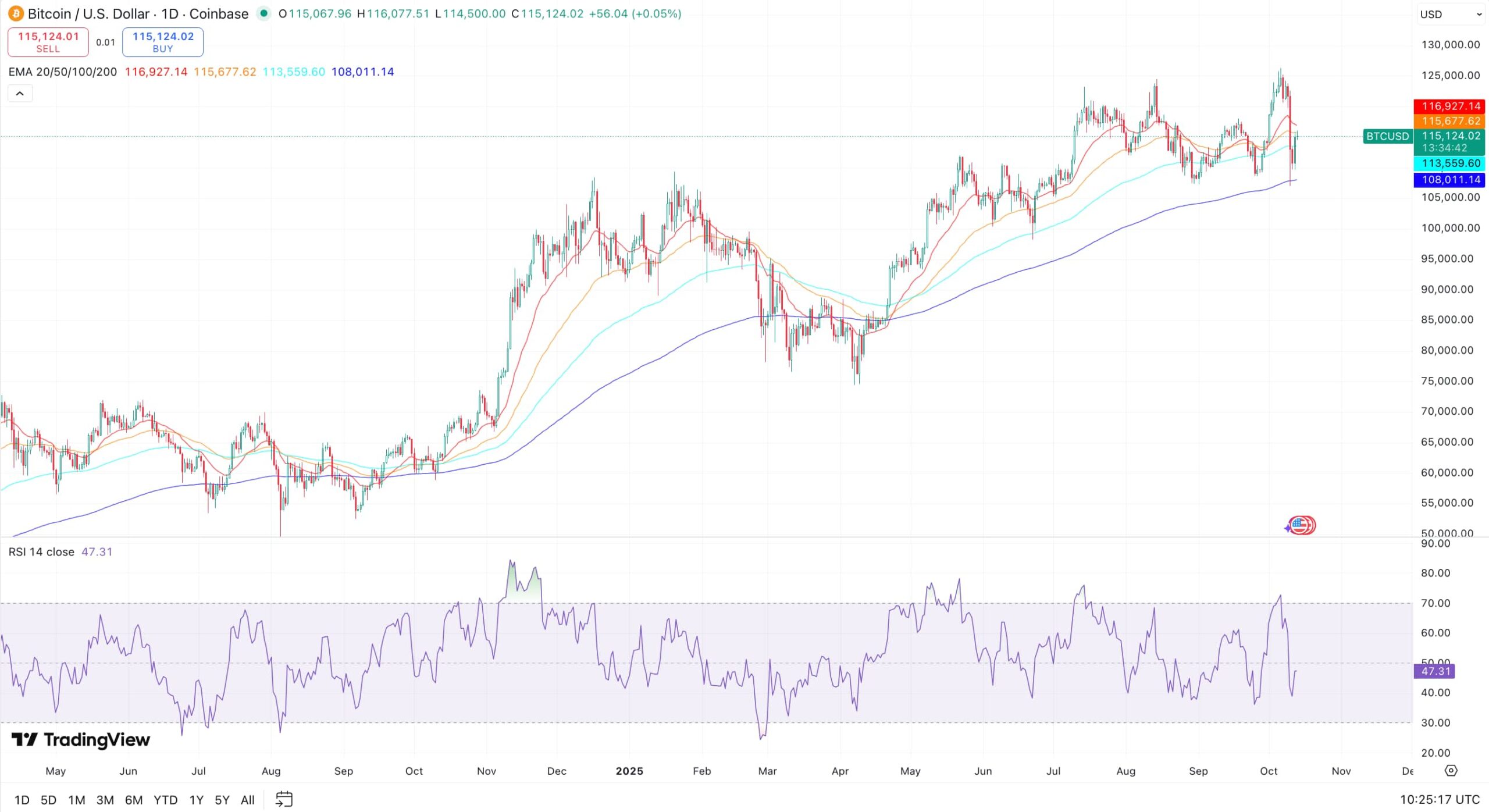
Task: Collapse the indicator legend chevron
Action: [20, 94]
